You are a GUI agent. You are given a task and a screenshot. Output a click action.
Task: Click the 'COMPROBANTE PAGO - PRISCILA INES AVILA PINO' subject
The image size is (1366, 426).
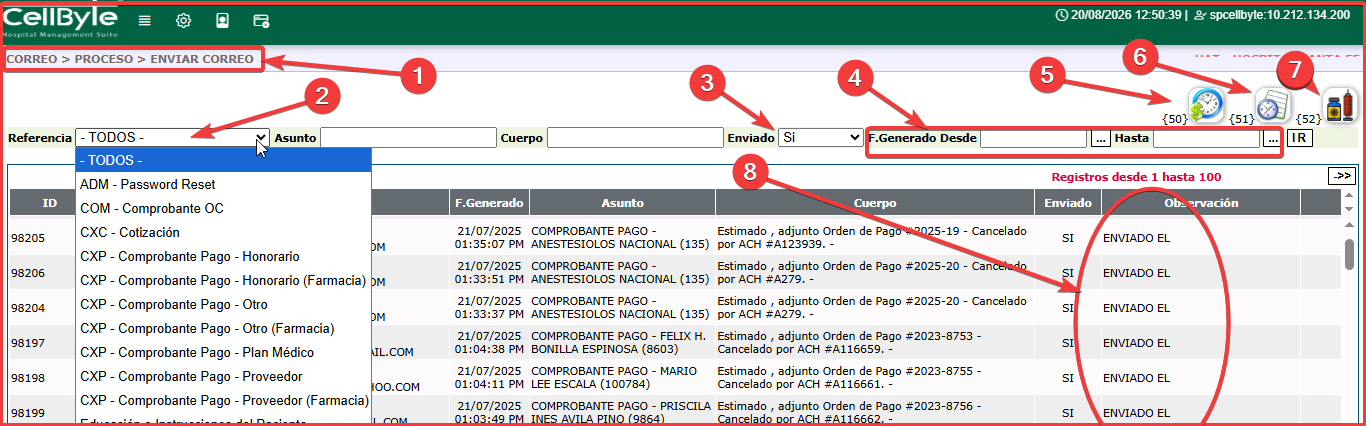[620, 413]
